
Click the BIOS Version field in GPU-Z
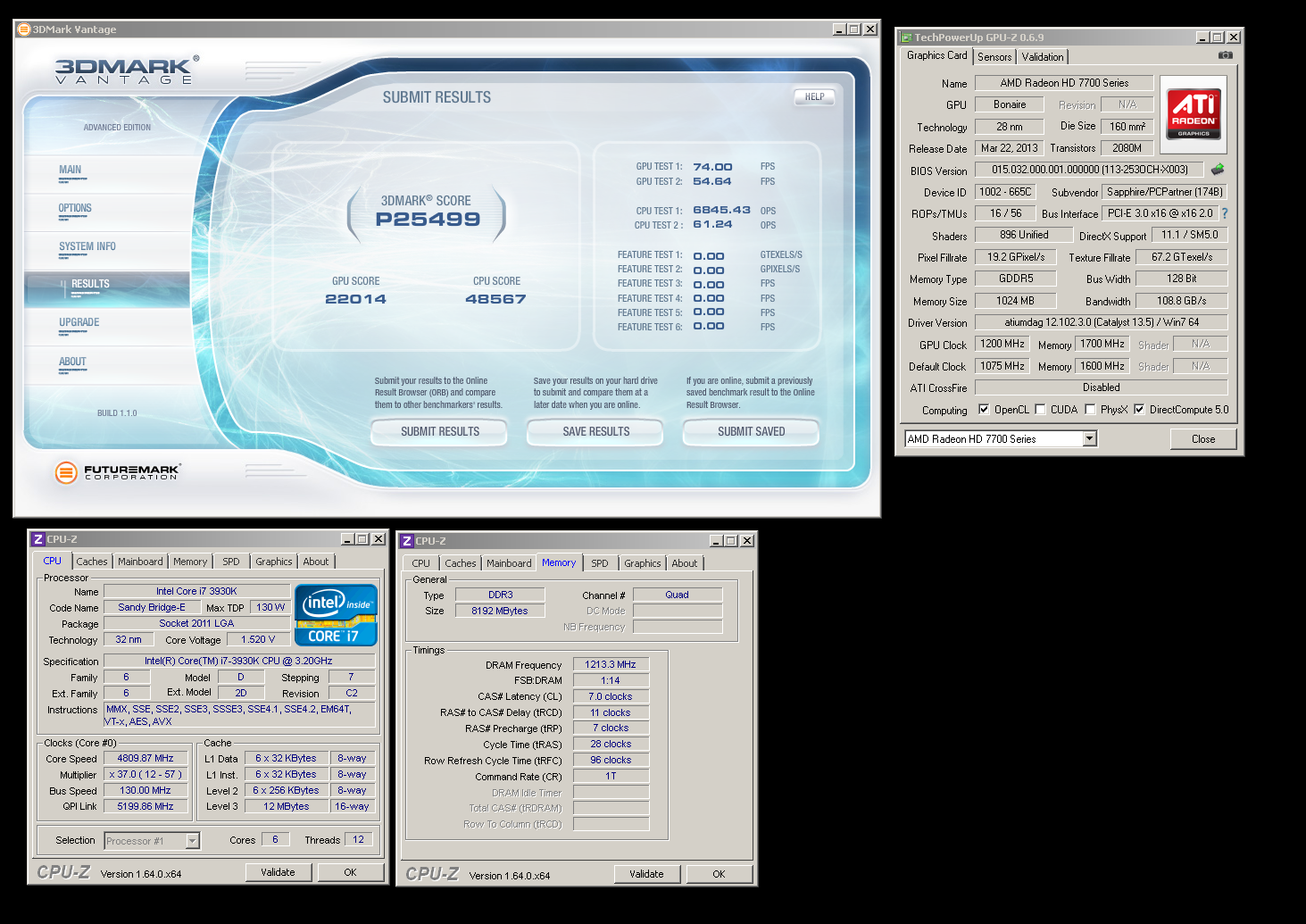click(1089, 170)
